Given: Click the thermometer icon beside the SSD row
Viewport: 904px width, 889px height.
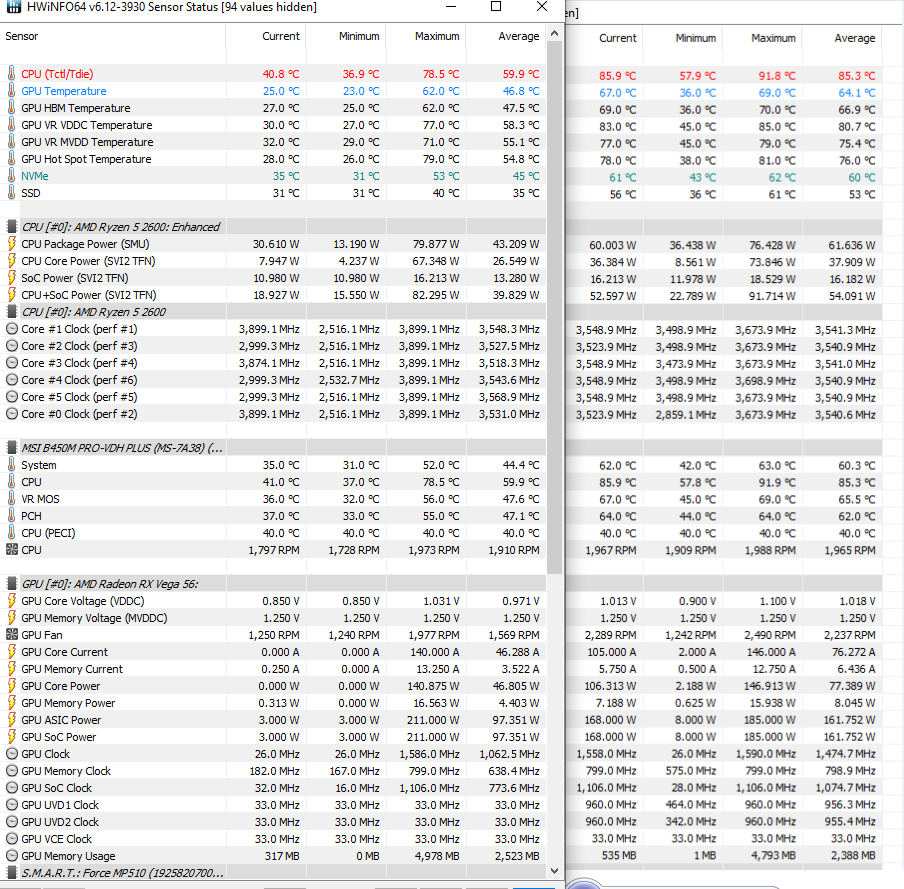Looking at the screenshot, I should 11,193.
